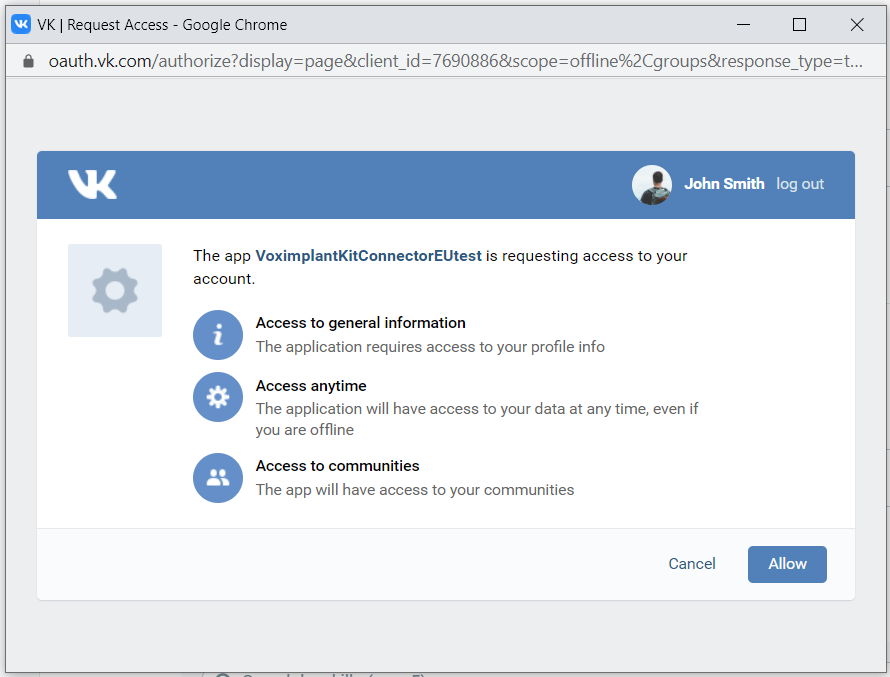
Task: Click the 'Access anytime' heading
Action: 311,385
